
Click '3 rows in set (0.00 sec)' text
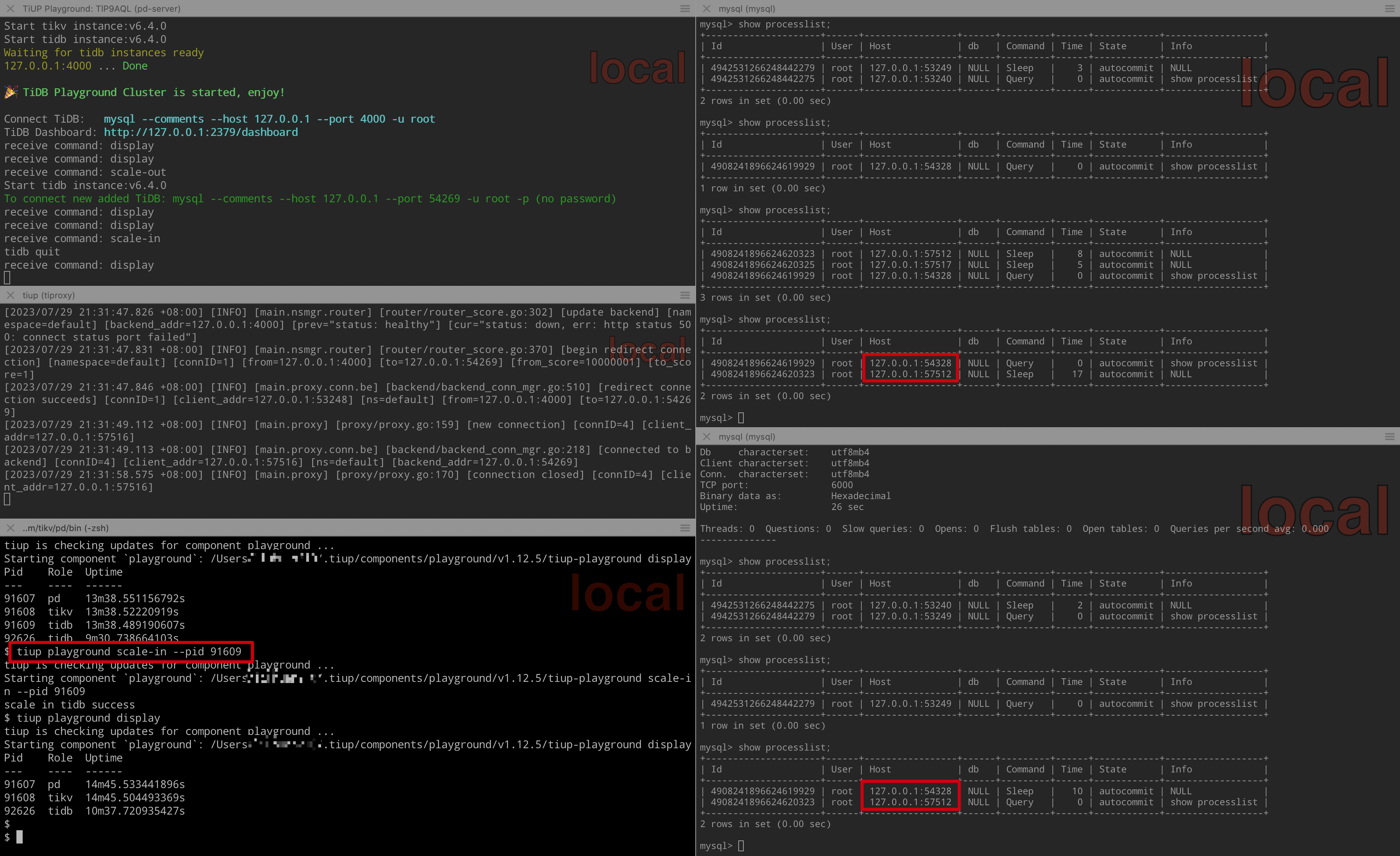[x=765, y=297]
